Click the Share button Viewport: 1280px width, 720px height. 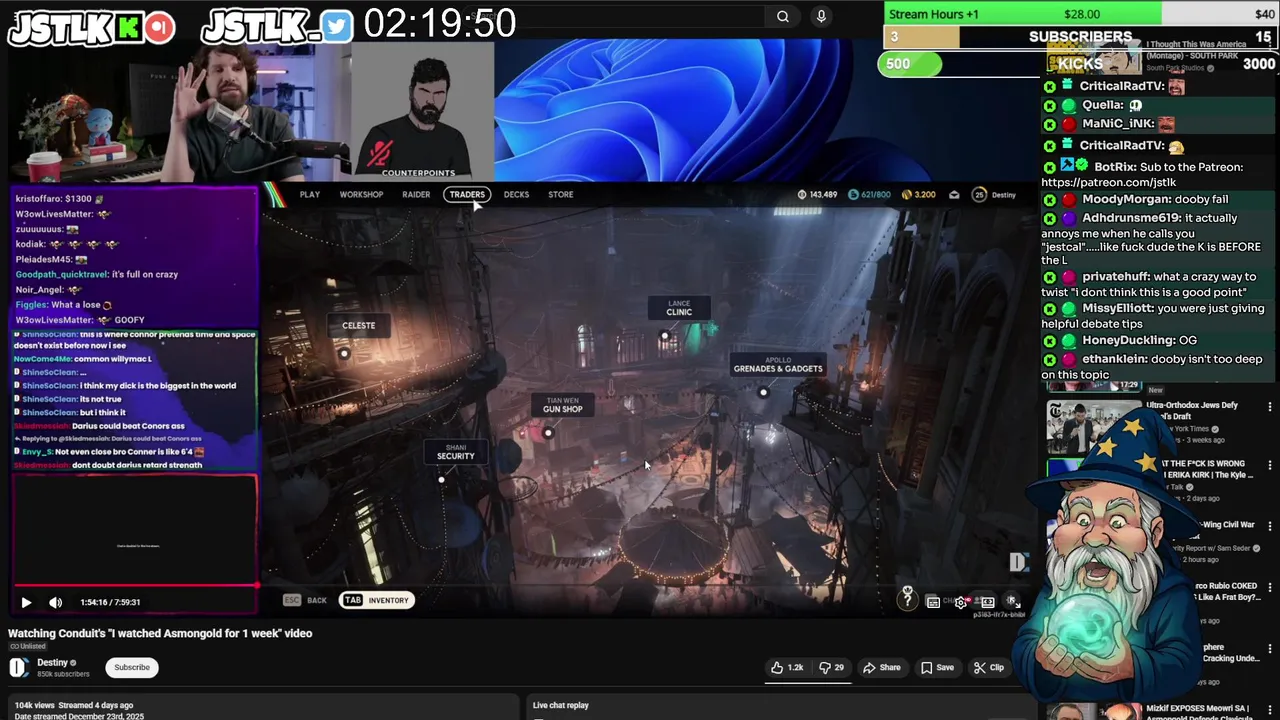[x=881, y=667]
